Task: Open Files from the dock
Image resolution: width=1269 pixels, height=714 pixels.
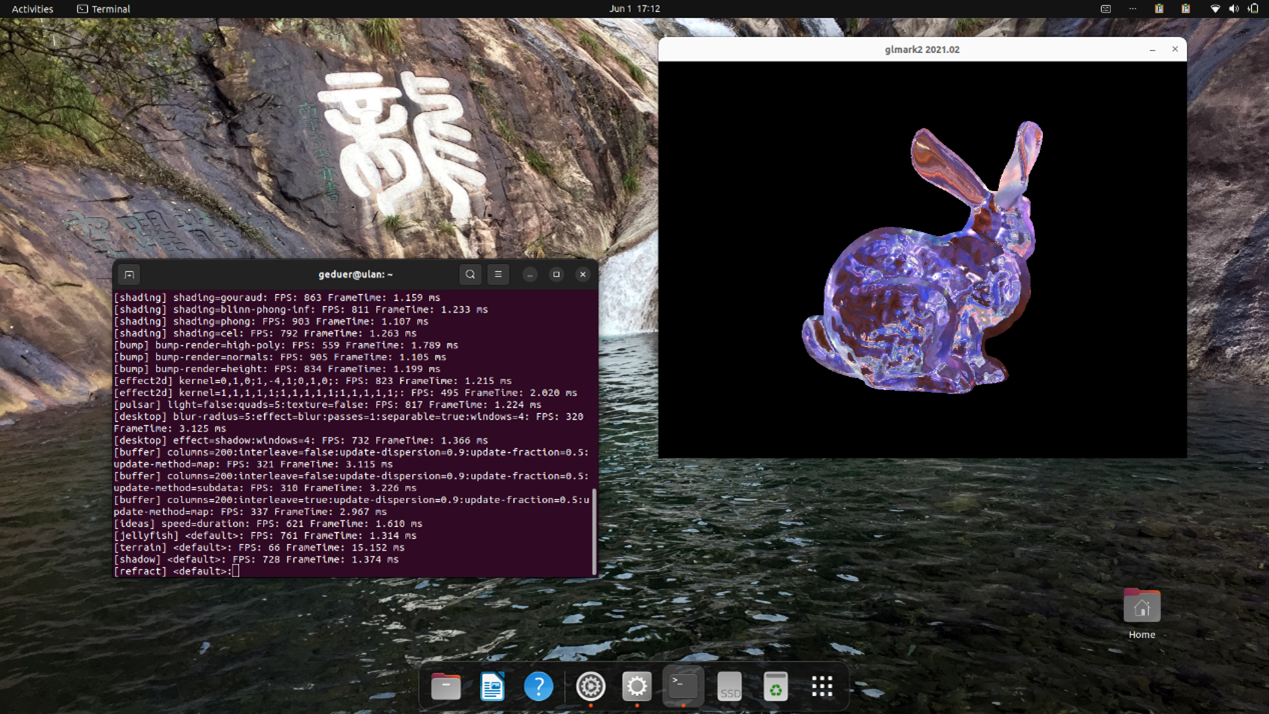Action: pyautogui.click(x=446, y=686)
